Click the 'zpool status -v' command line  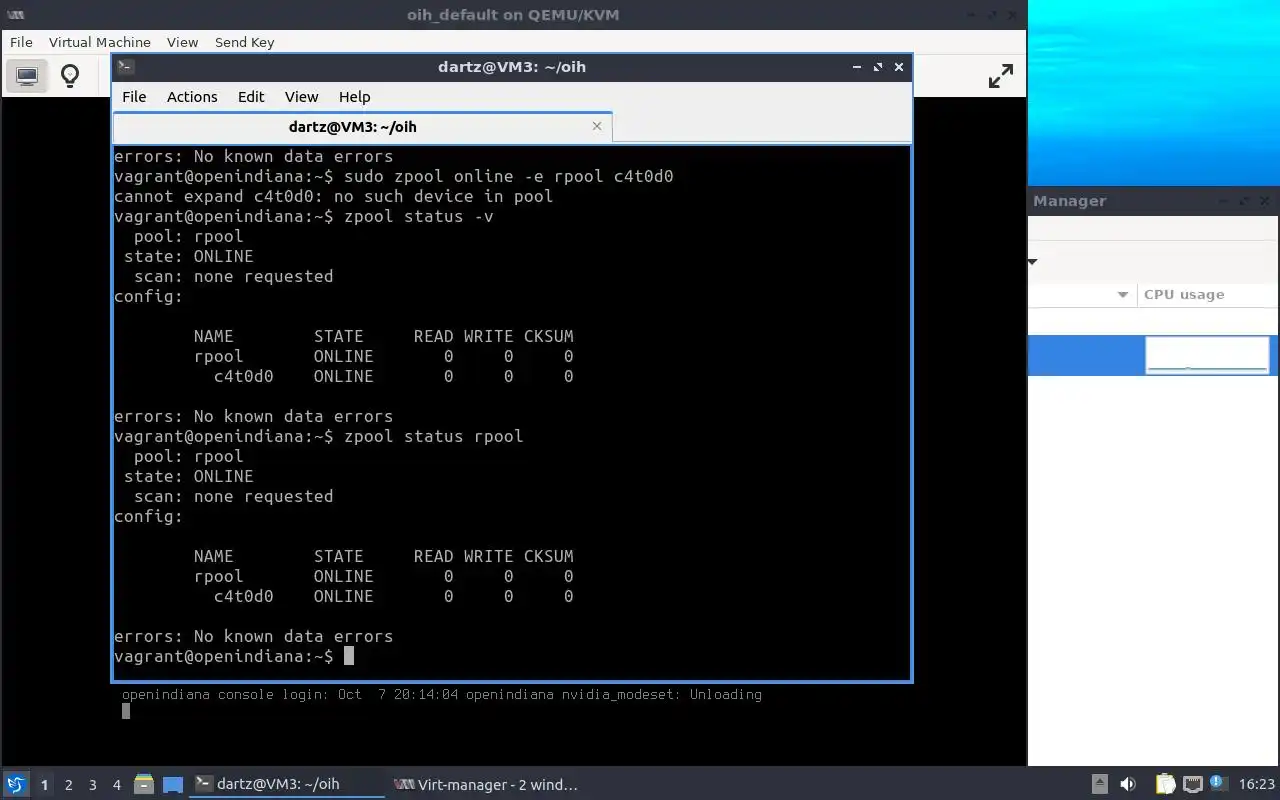304,216
